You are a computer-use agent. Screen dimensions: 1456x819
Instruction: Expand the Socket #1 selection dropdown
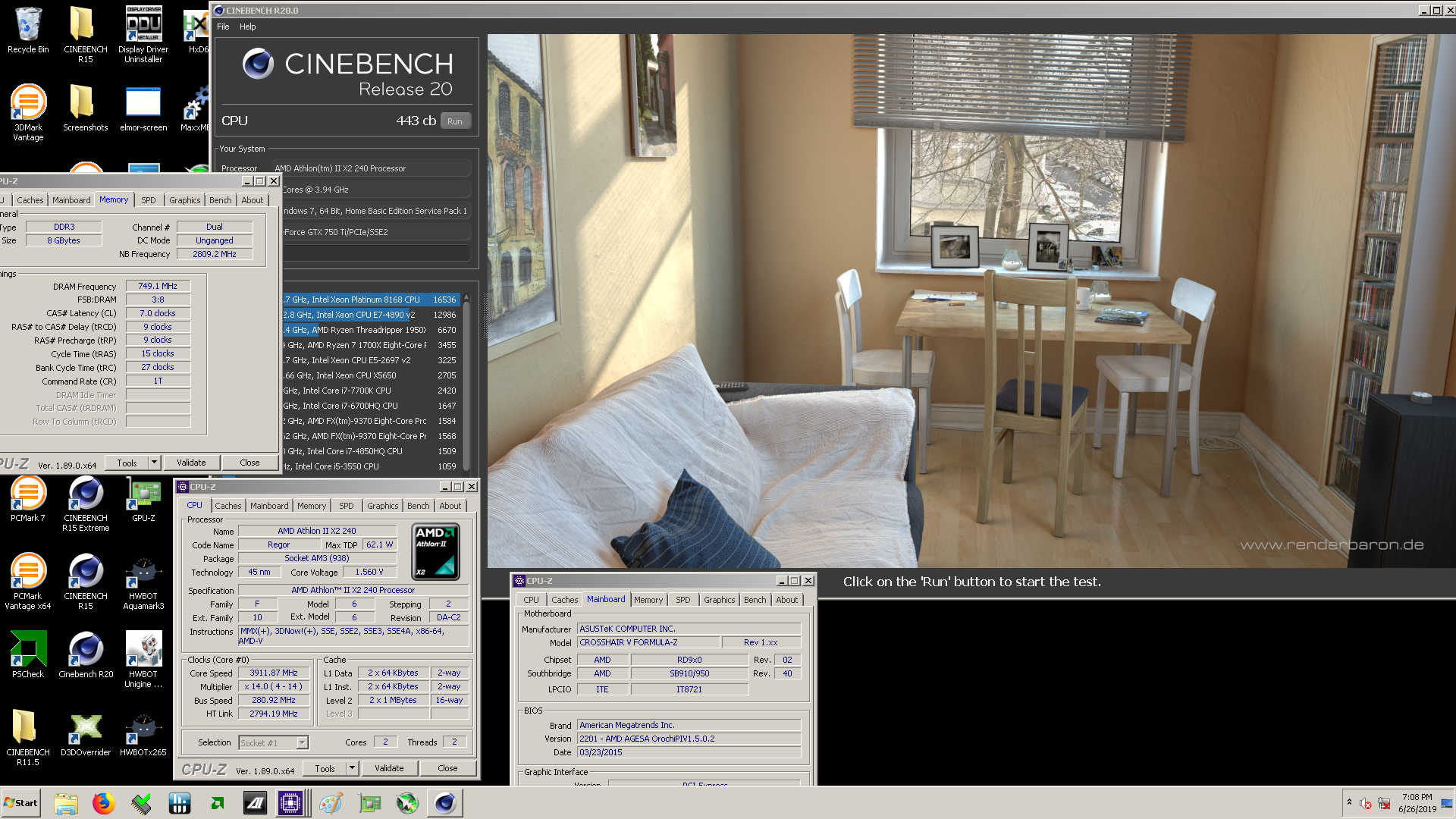point(303,743)
